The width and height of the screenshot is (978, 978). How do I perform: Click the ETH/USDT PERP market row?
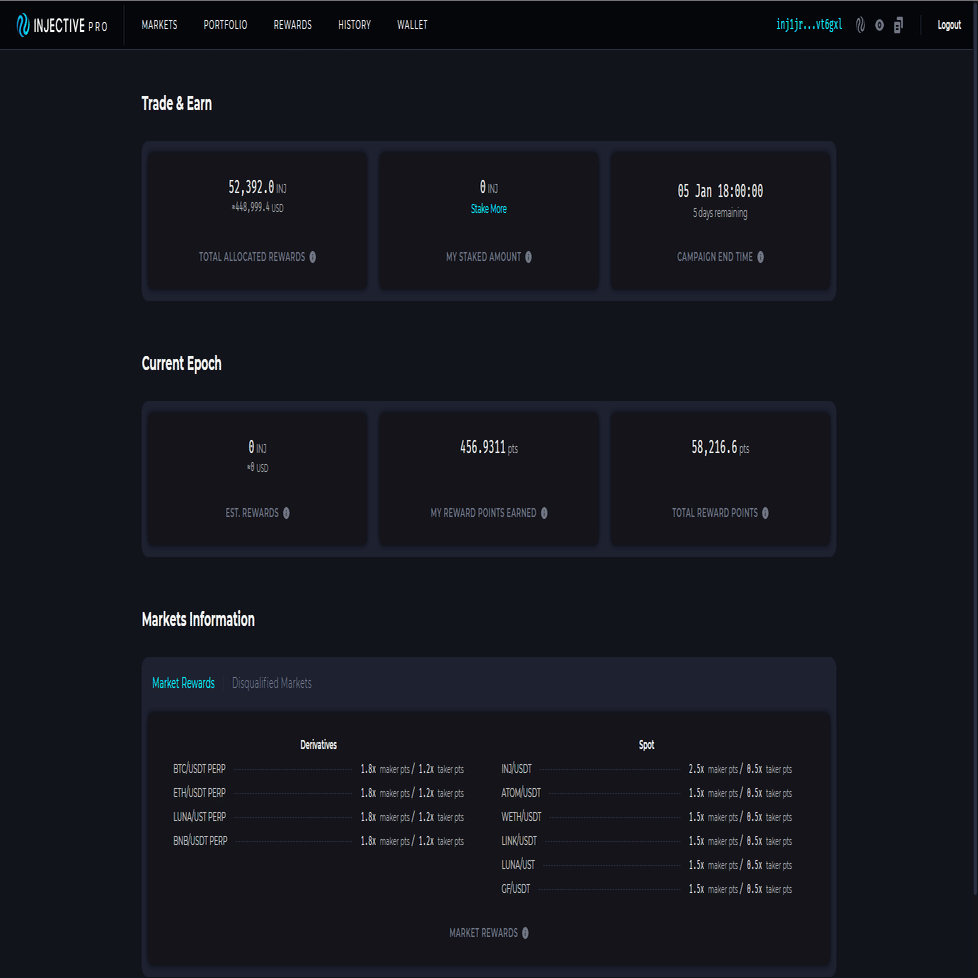pos(318,793)
